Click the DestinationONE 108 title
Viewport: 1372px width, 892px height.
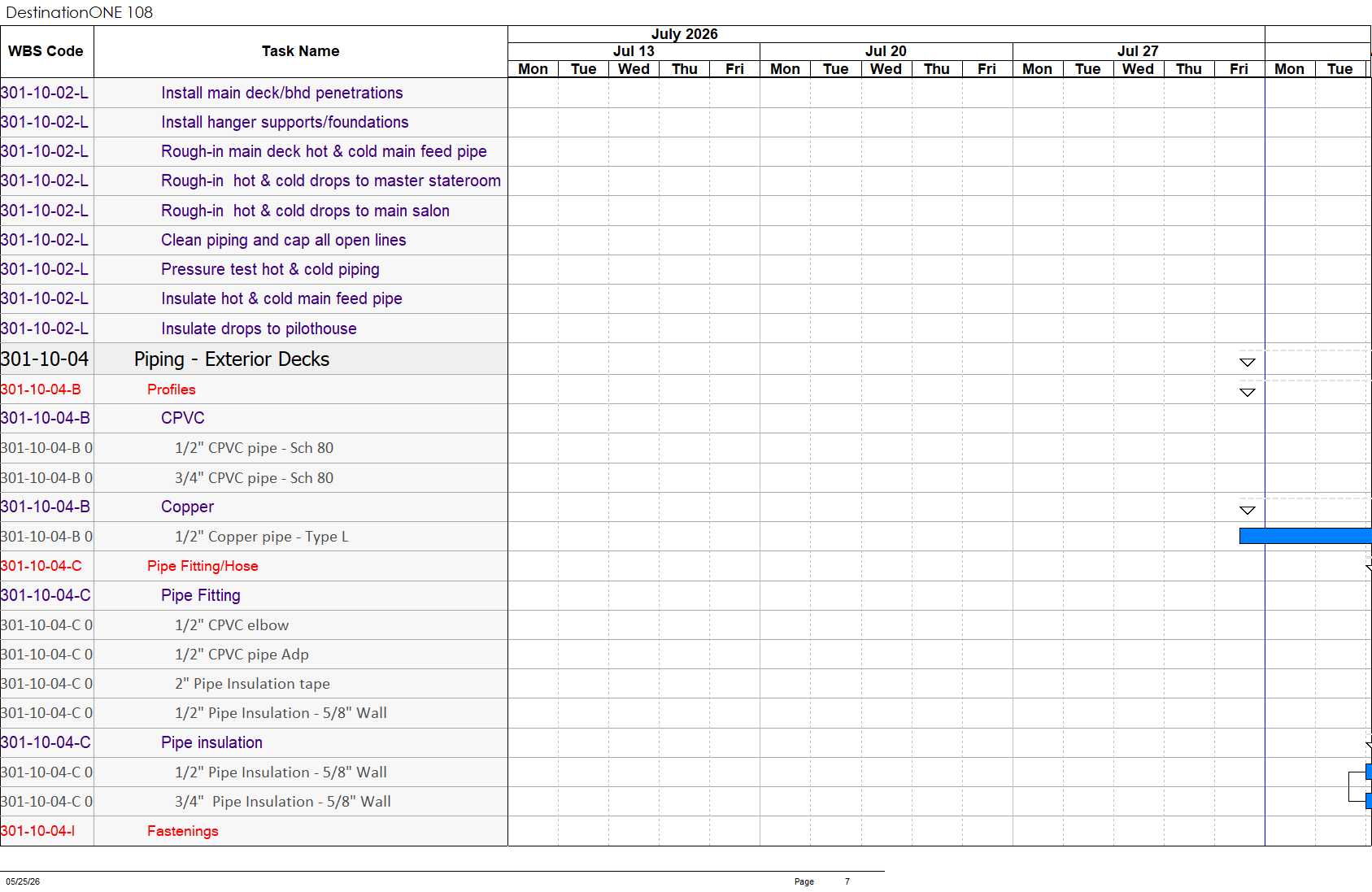[80, 12]
